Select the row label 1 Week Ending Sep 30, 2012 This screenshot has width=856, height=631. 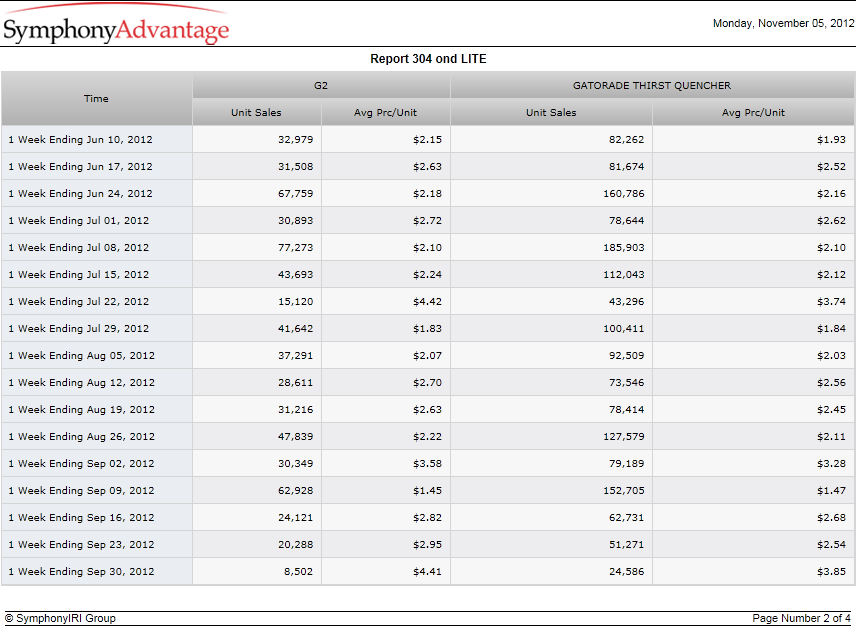coord(81,572)
